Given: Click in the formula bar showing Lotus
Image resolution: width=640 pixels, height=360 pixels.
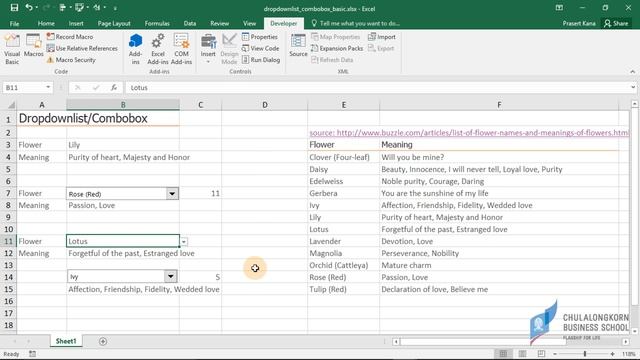Looking at the screenshot, I should coord(377,87).
